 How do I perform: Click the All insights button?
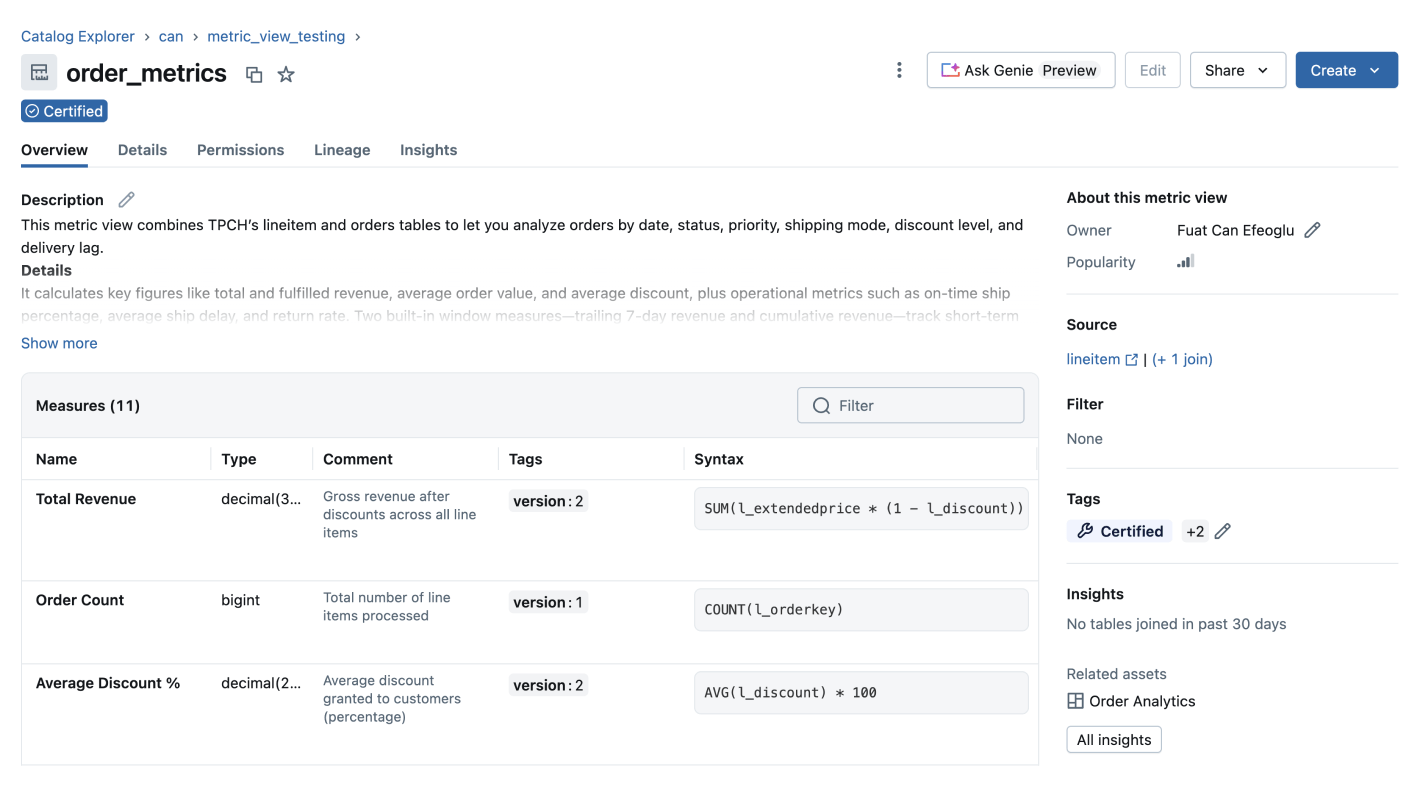tap(1113, 740)
